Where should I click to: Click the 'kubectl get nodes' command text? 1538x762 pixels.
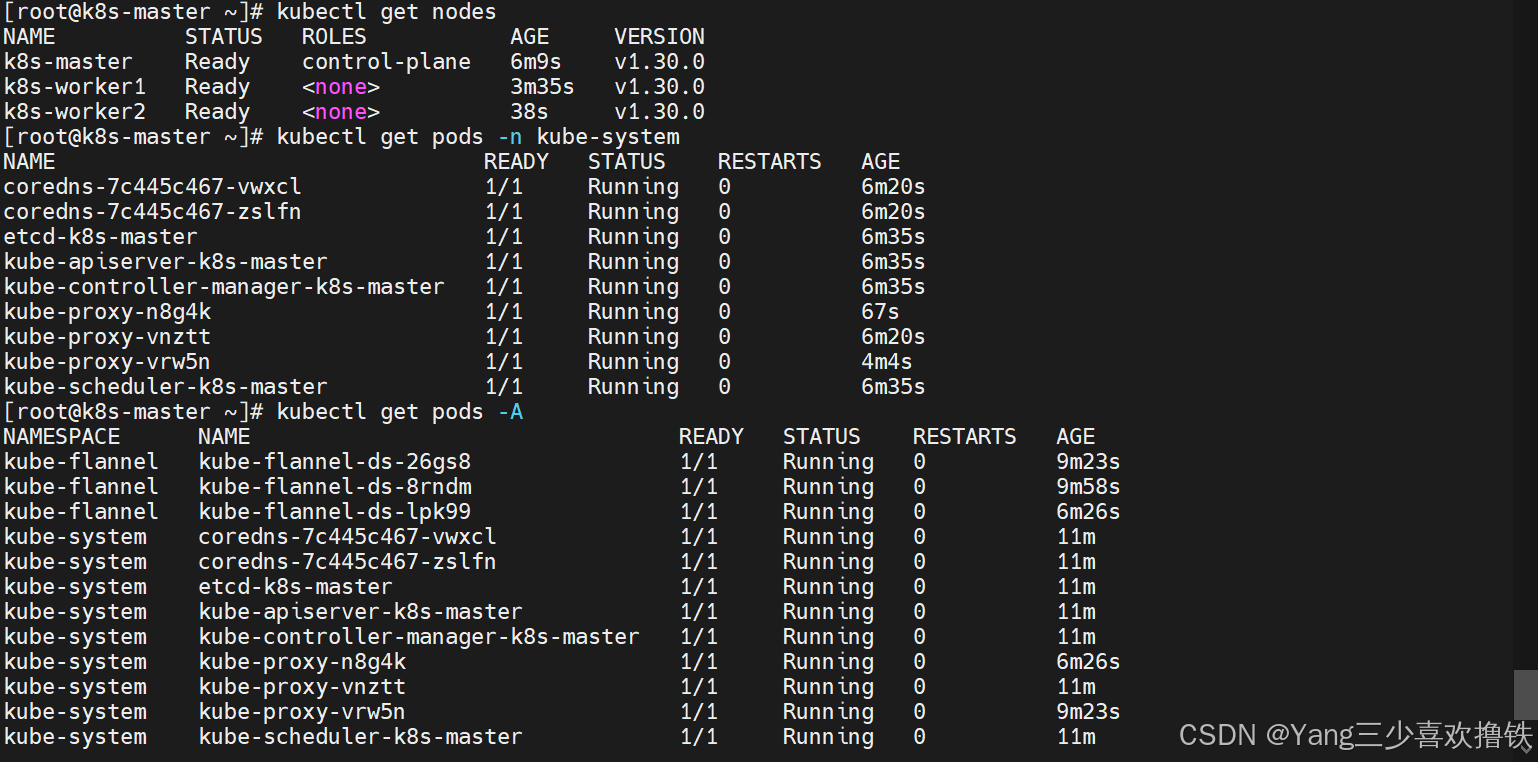coord(386,12)
